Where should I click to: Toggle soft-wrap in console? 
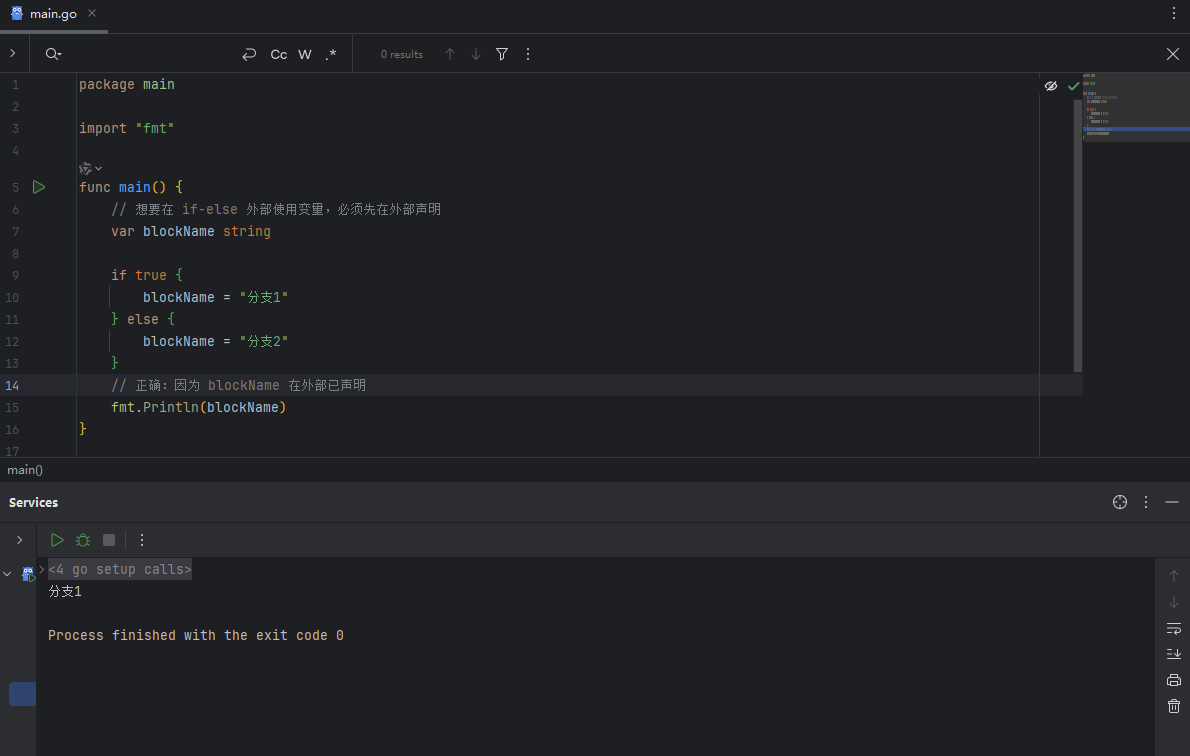point(1173,628)
